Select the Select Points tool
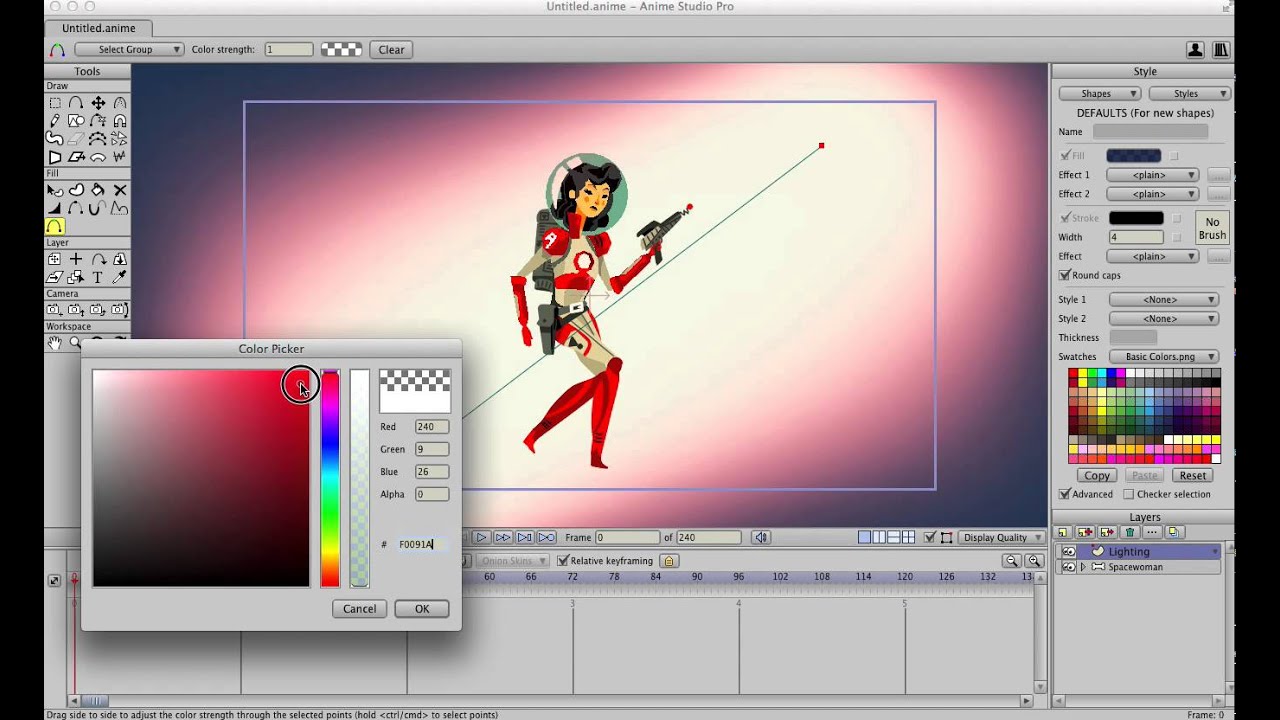1280x720 pixels. (55, 103)
